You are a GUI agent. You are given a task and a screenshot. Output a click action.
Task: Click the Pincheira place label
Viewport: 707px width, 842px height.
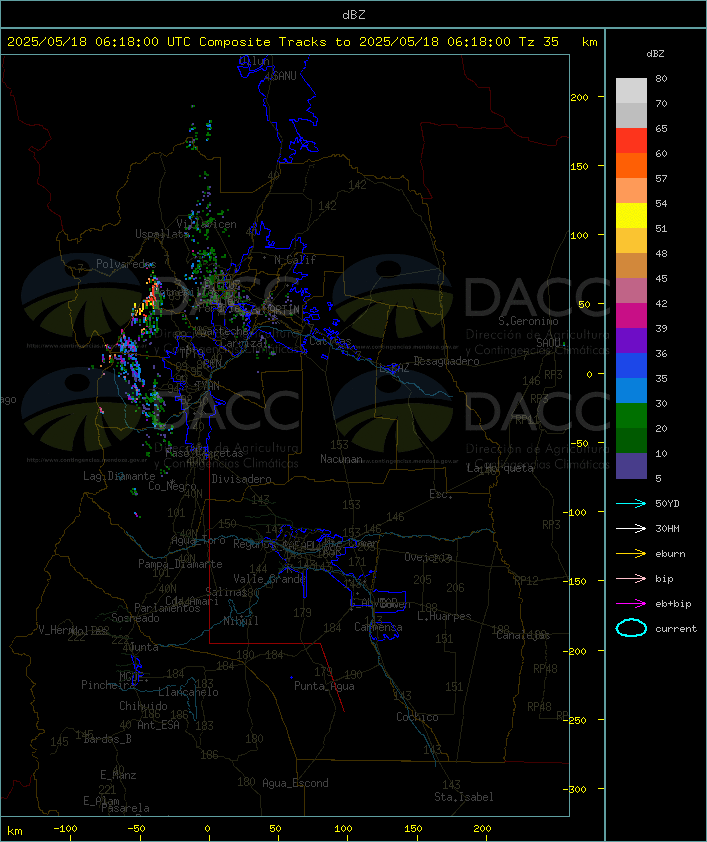tap(108, 685)
